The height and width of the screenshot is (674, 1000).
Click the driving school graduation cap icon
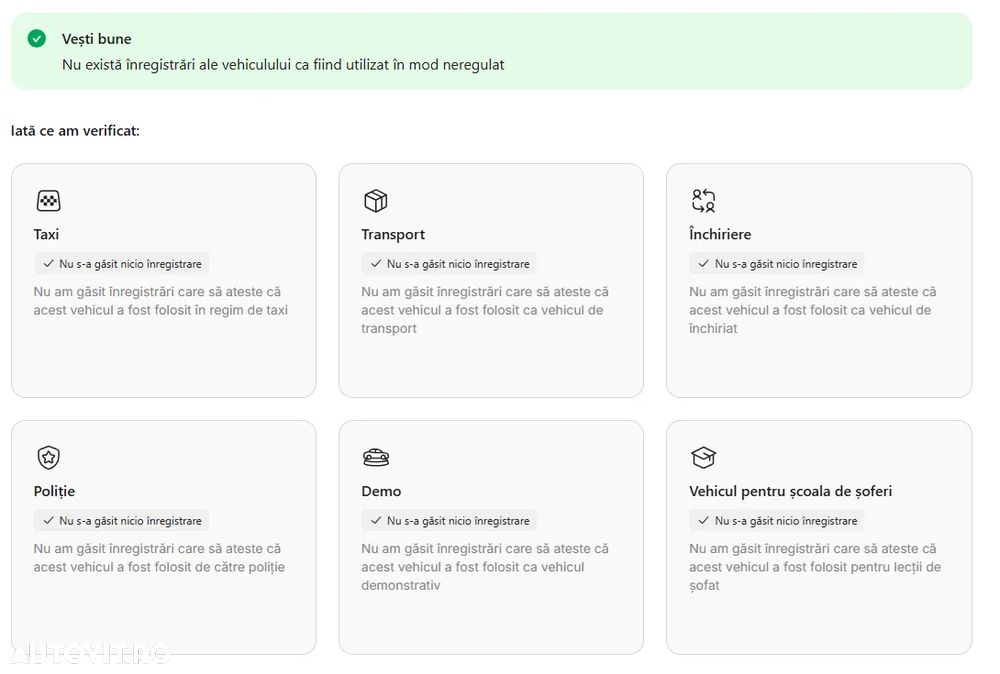(703, 458)
